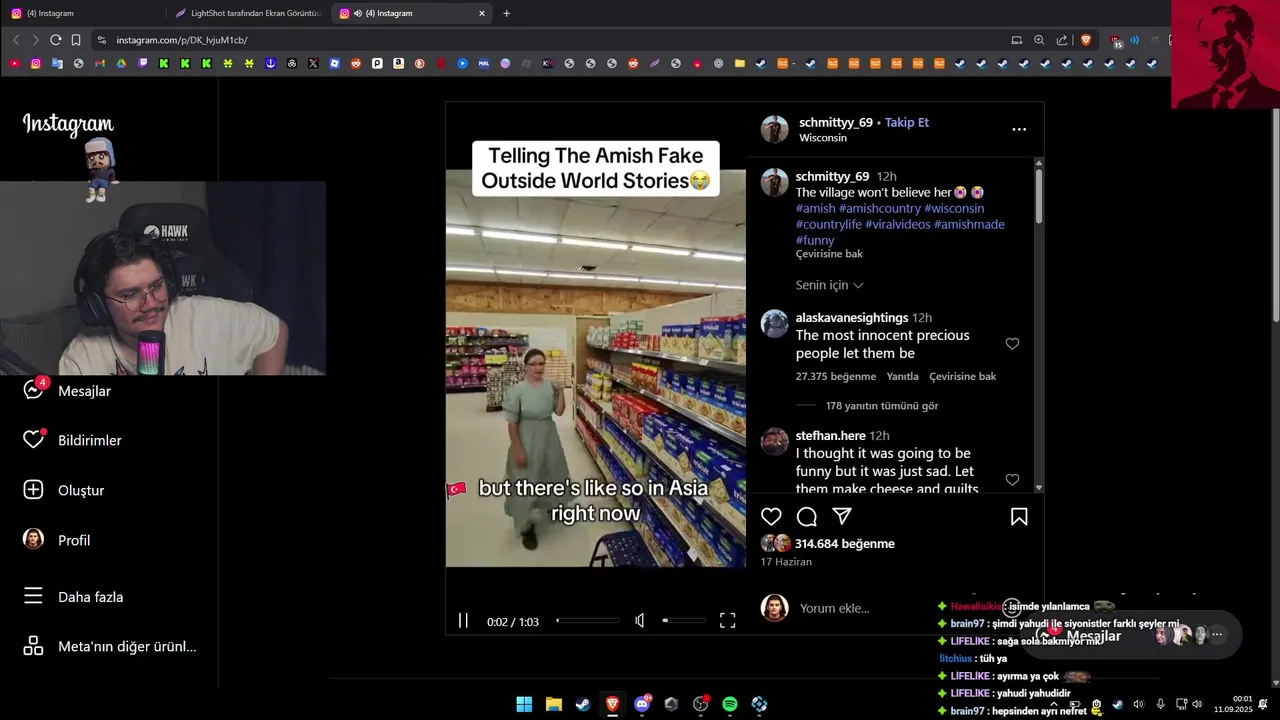
Task: Like the alaskavanesightings comment
Action: 1012,344
